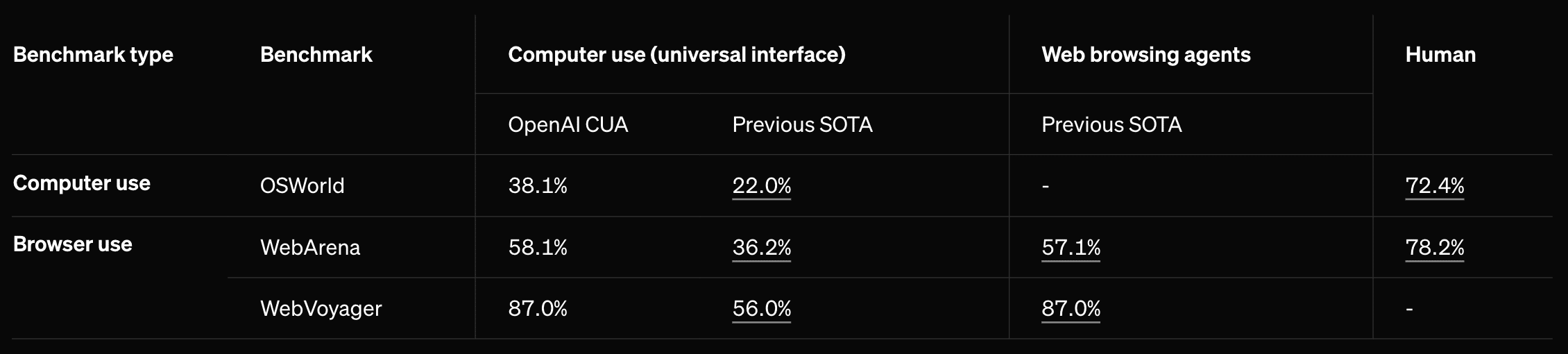The width and height of the screenshot is (1568, 354).
Task: Click the WebArena benchmark name cell
Action: pyautogui.click(x=309, y=248)
